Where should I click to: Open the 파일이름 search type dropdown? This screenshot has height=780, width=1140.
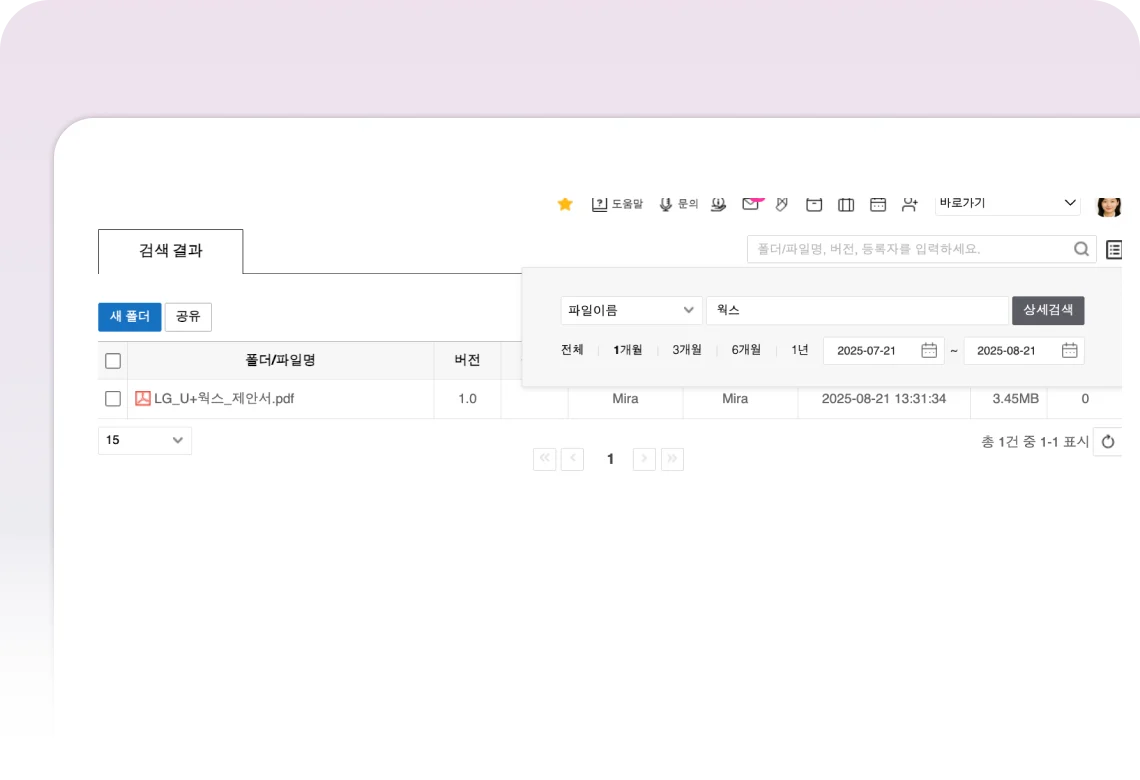(631, 310)
